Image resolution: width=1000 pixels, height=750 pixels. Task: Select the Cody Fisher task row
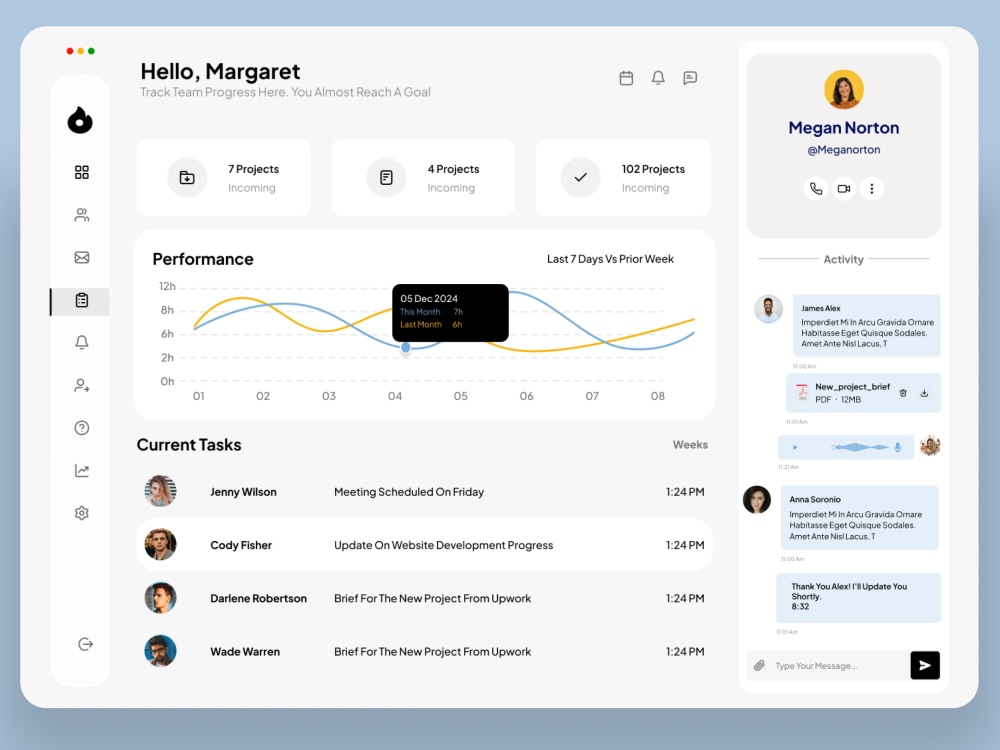tap(424, 545)
